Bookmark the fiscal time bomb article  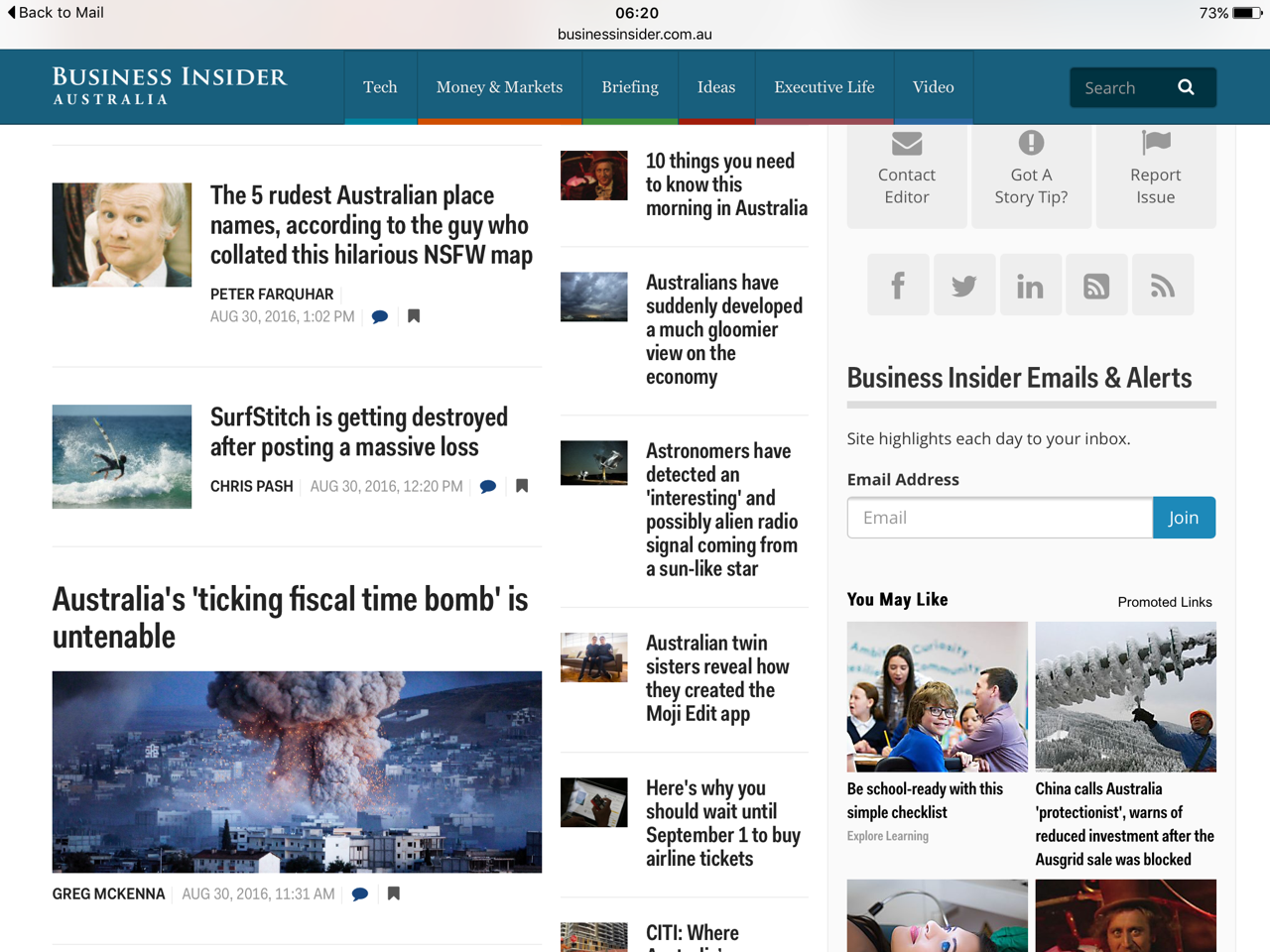pyautogui.click(x=394, y=893)
